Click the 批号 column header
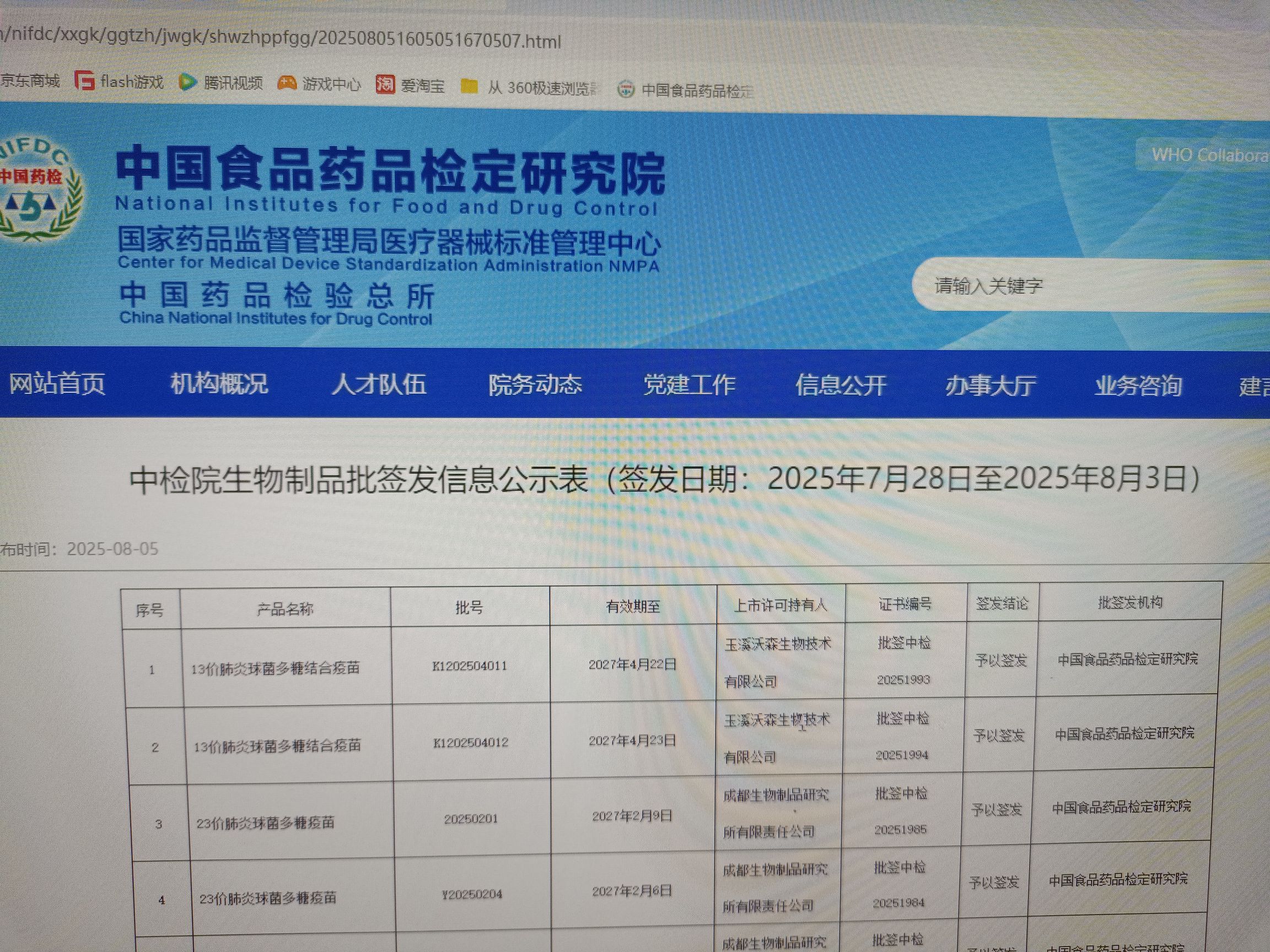Screen dimensions: 1270x952 (469, 607)
